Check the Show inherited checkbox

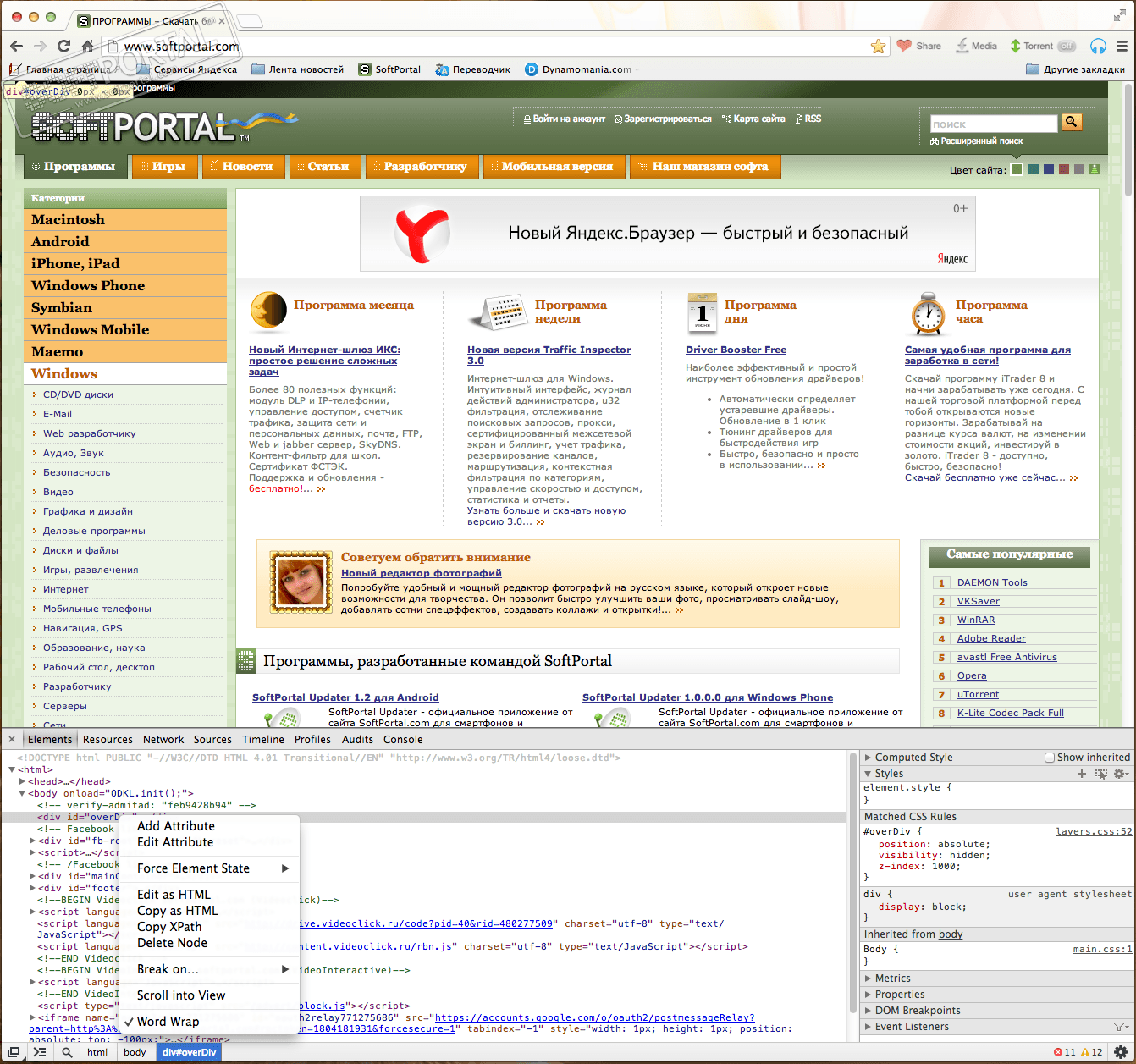(x=1050, y=758)
